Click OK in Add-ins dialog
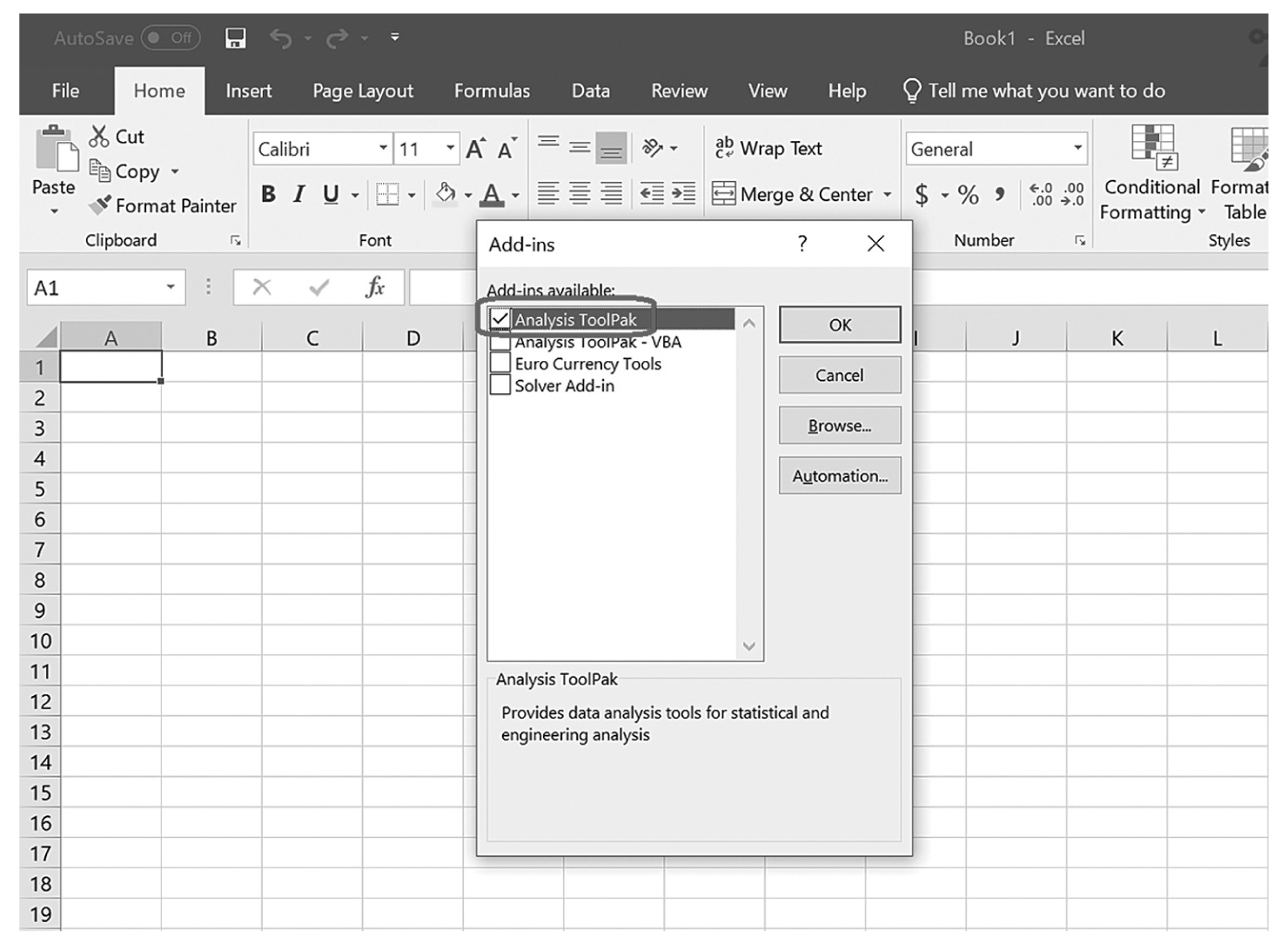Screen dimensions: 1288x950 [840, 324]
